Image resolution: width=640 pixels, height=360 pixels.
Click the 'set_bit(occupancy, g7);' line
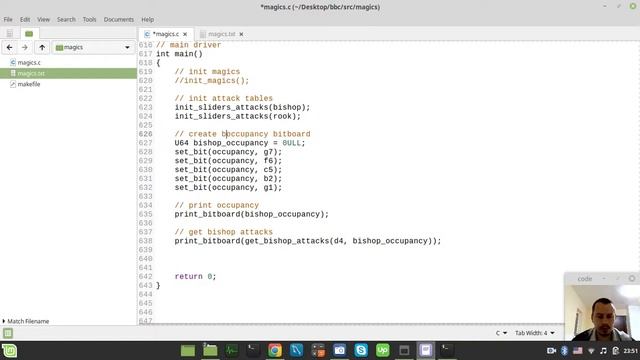pos(228,152)
